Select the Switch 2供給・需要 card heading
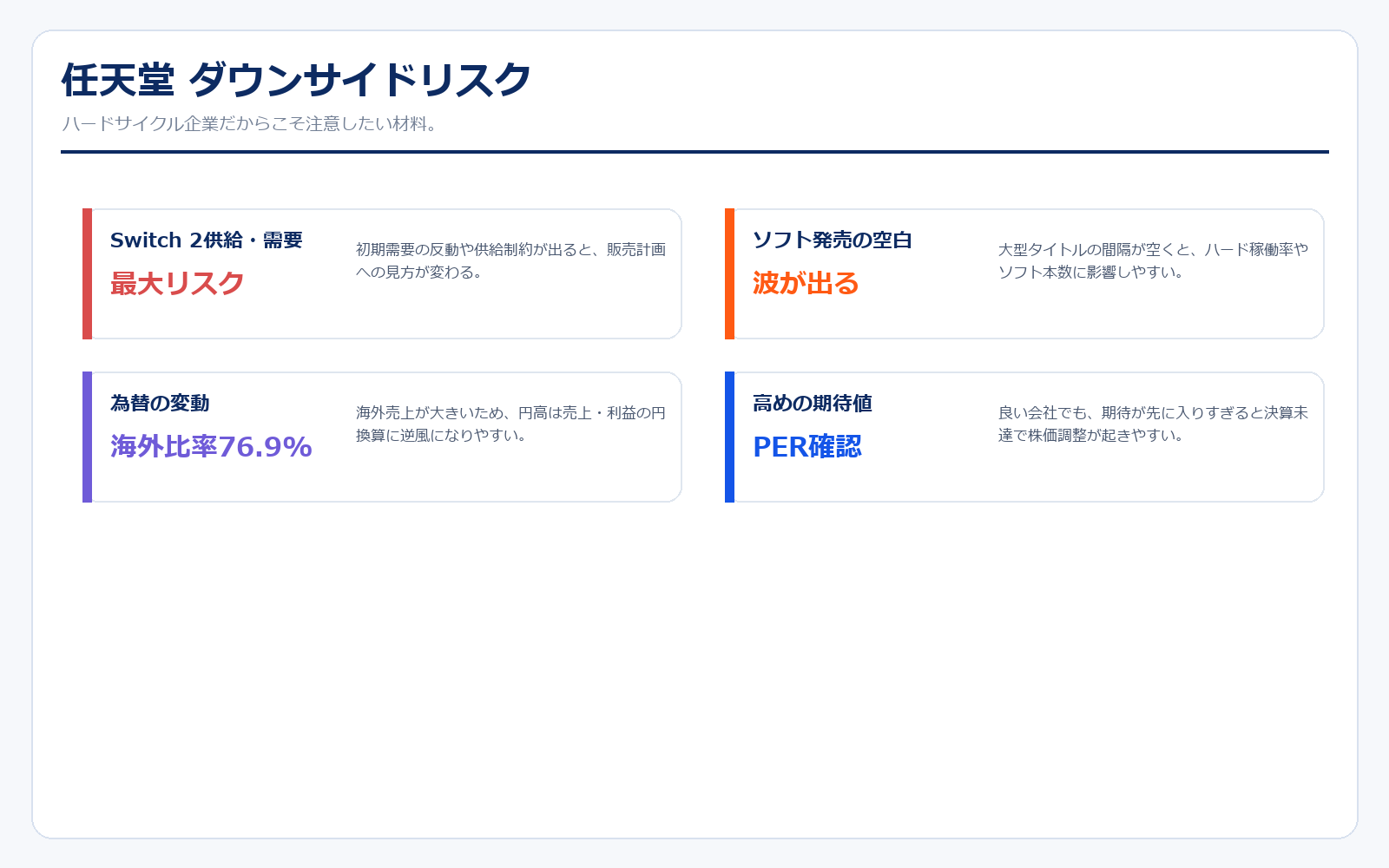1389x868 pixels. pos(207,240)
